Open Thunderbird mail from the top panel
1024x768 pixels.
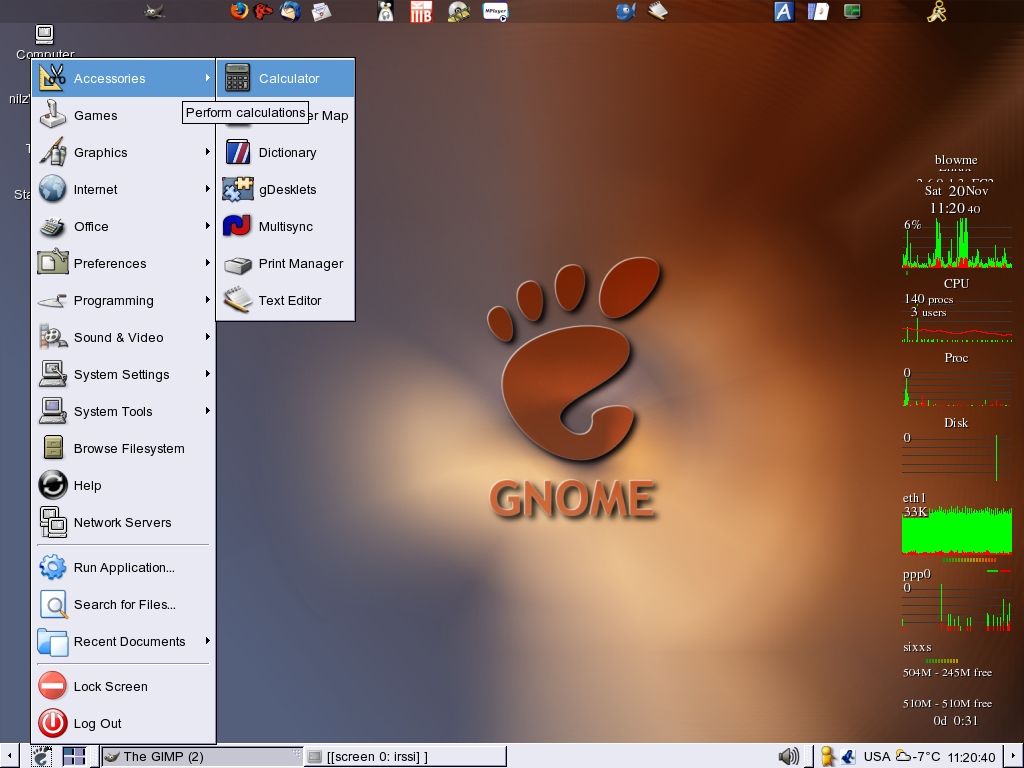tap(291, 11)
